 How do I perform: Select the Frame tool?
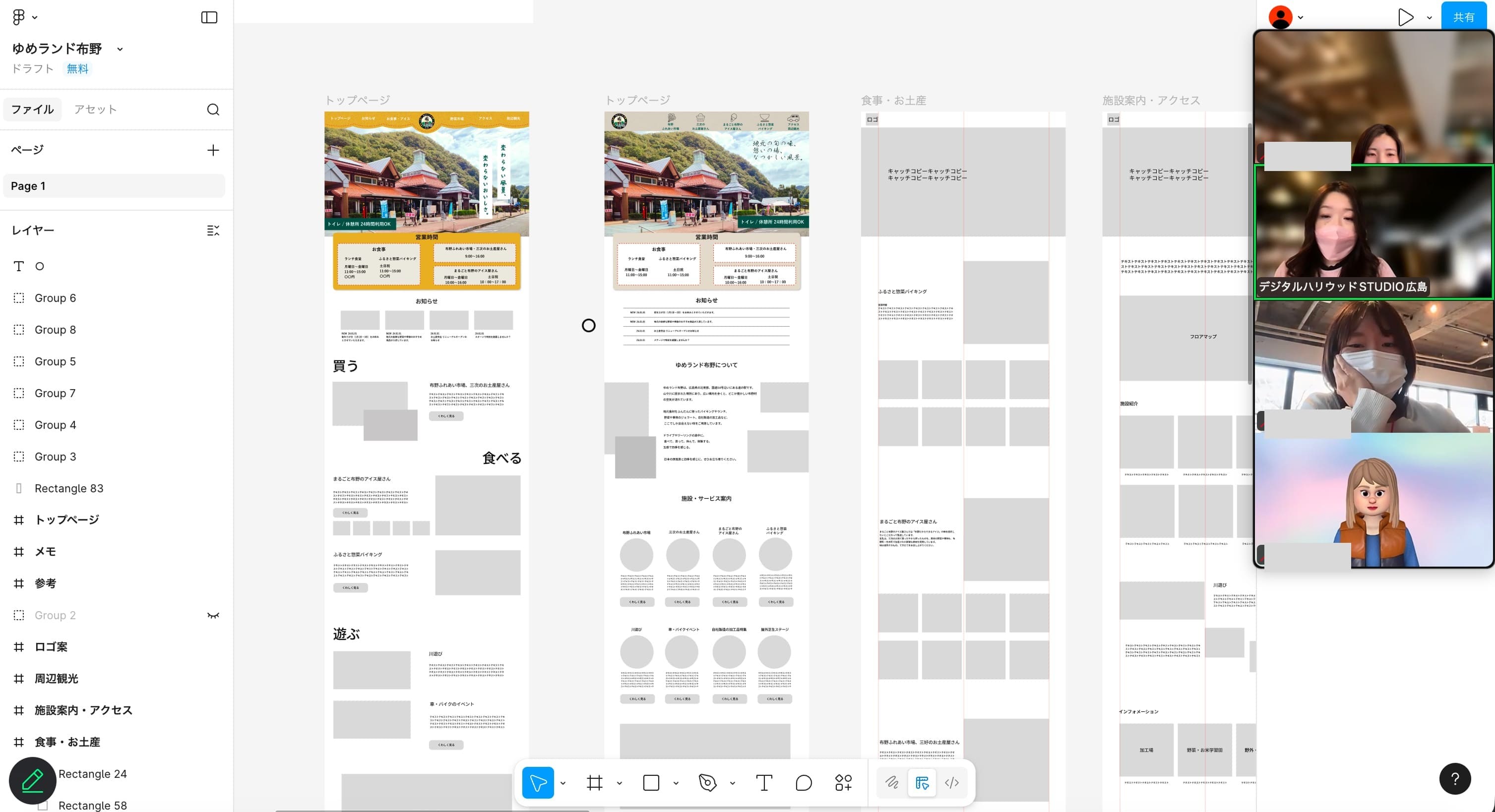594,783
